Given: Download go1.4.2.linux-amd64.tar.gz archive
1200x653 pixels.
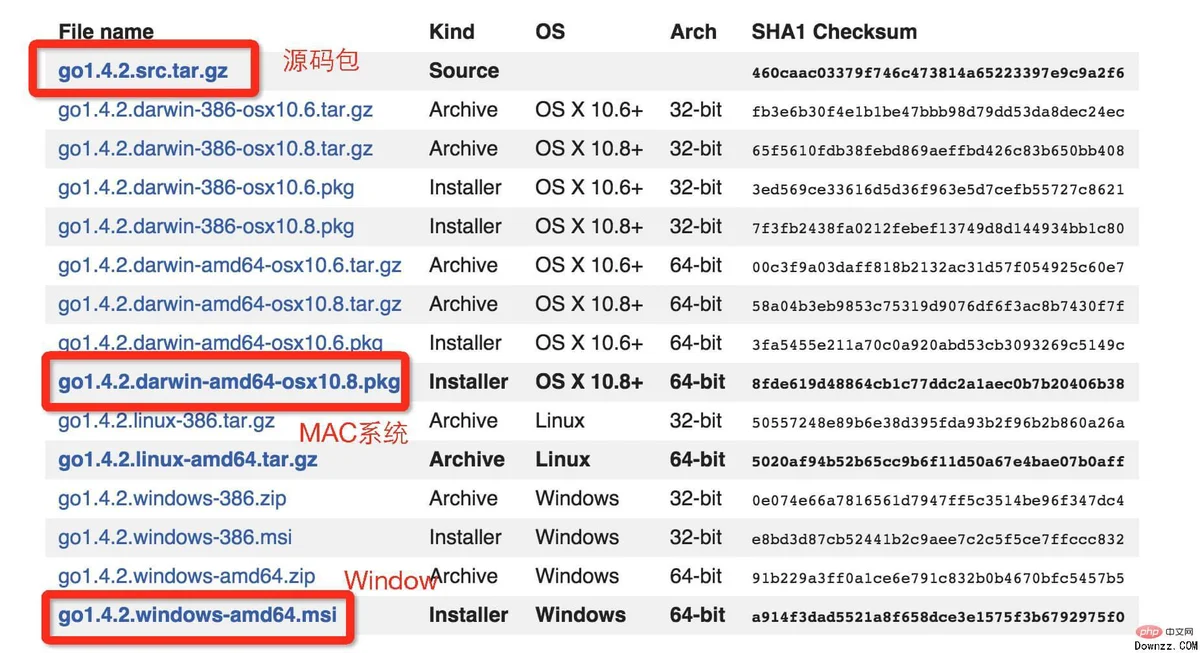Looking at the screenshot, I should pyautogui.click(x=188, y=460).
